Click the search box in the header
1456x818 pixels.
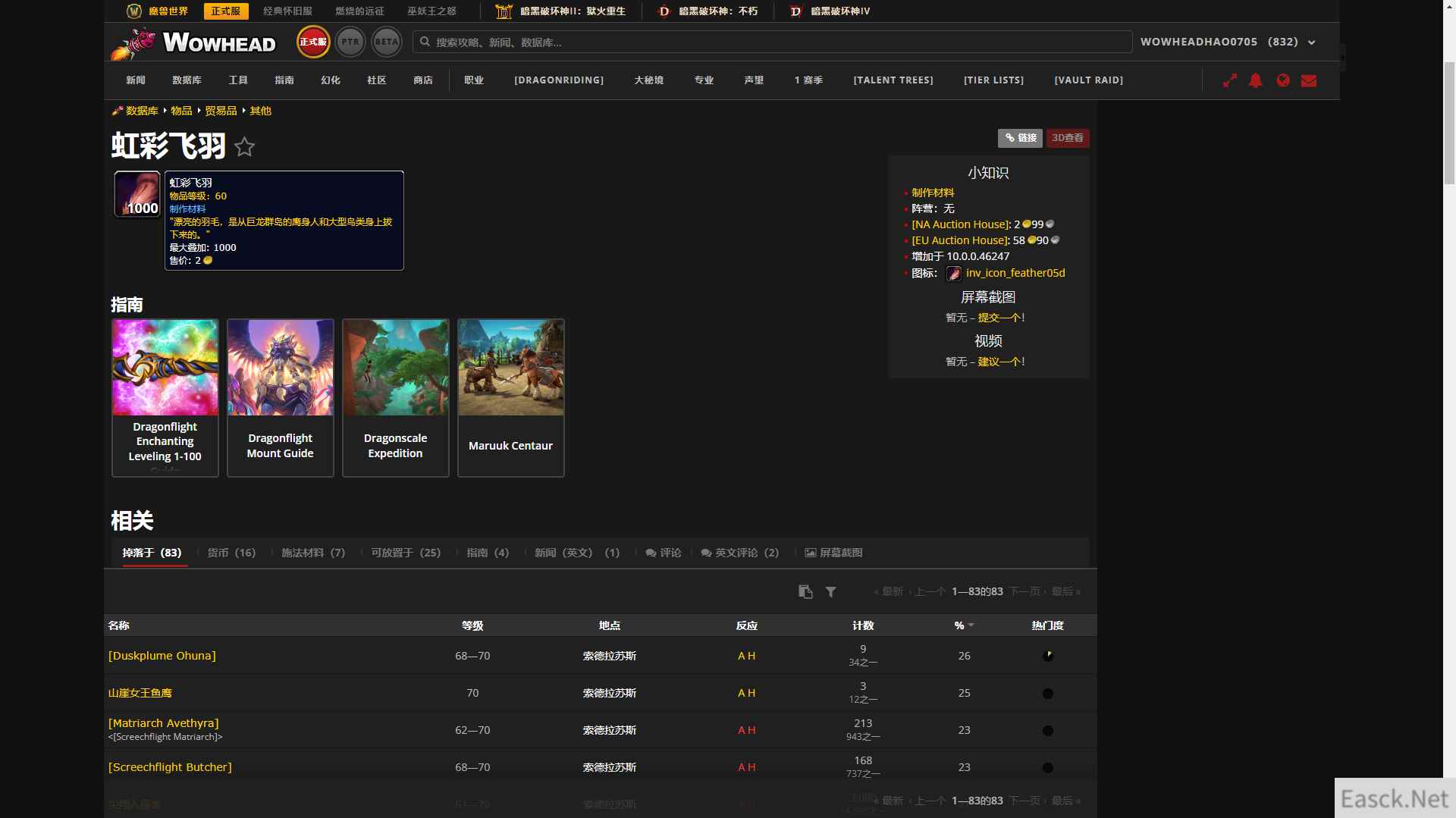[772, 42]
